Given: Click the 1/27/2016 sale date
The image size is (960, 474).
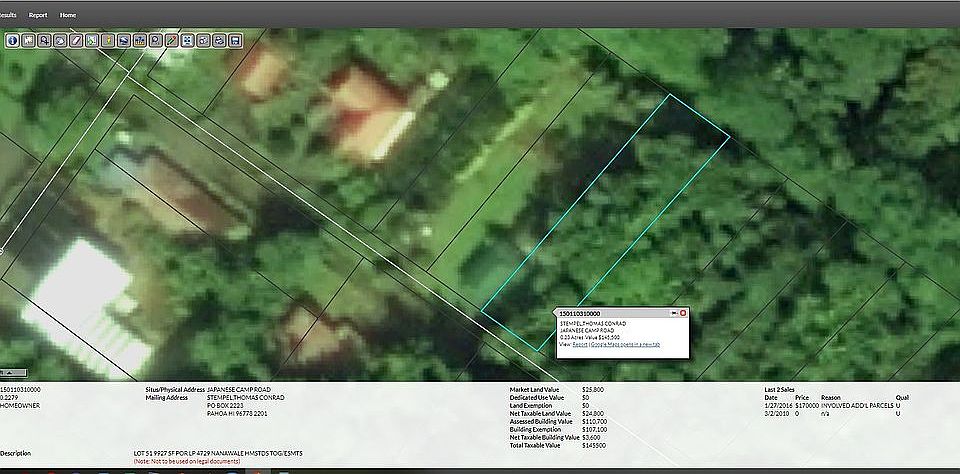Looking at the screenshot, I should pyautogui.click(x=776, y=405).
